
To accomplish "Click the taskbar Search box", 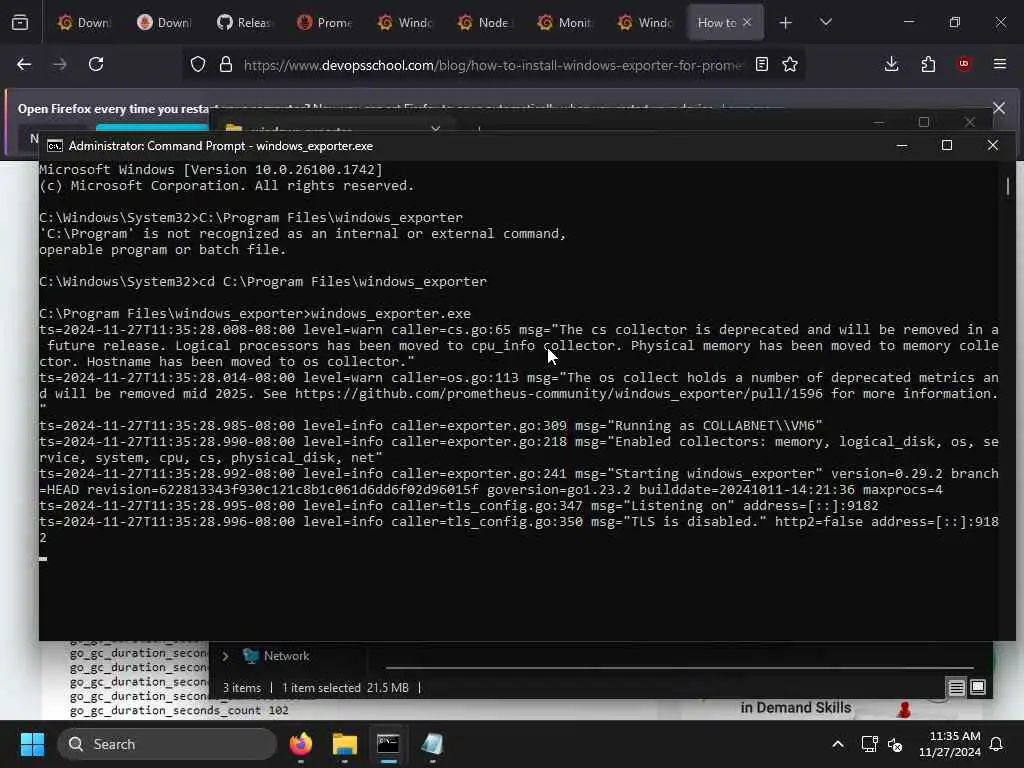I will [167, 744].
